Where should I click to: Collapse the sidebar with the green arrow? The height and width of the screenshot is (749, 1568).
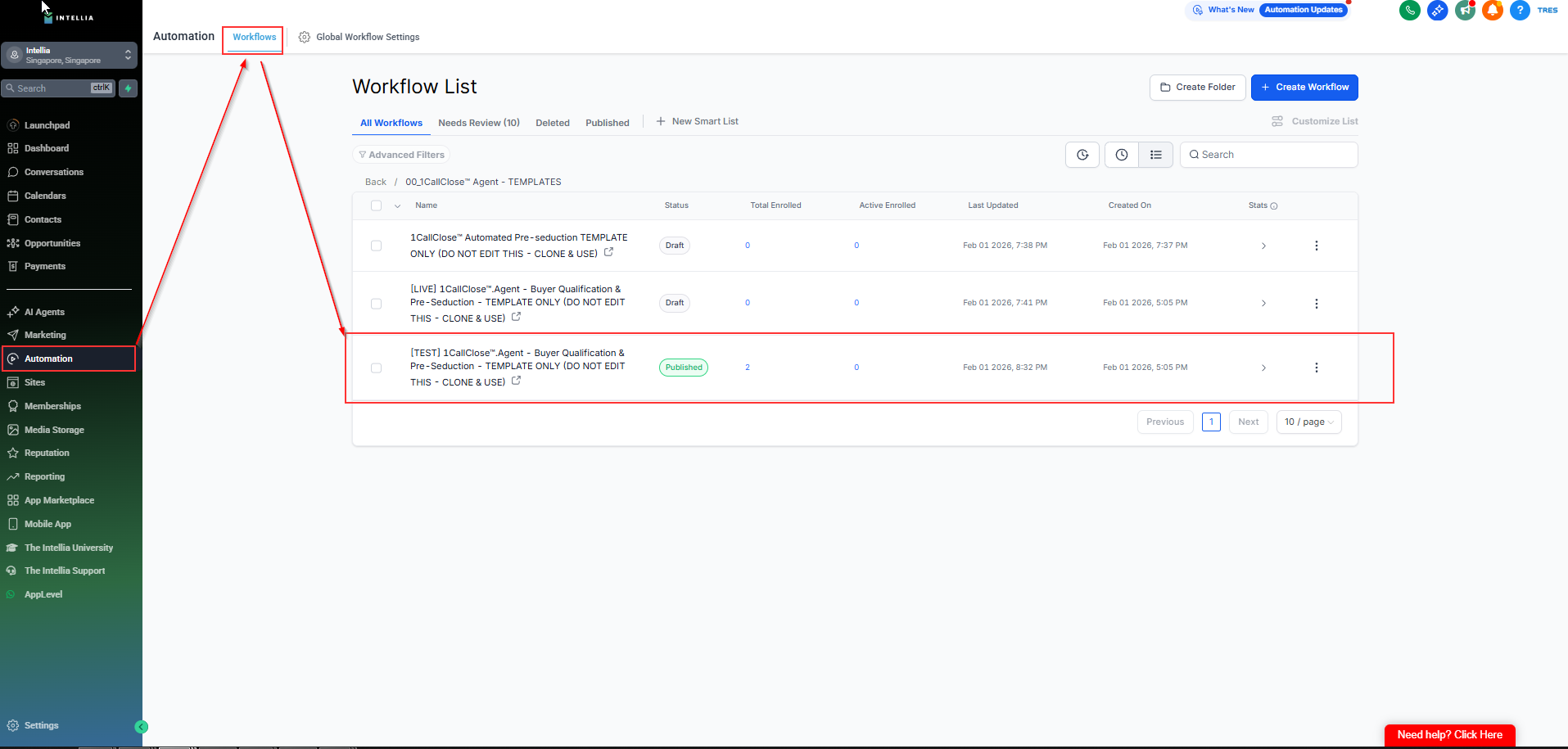[142, 726]
